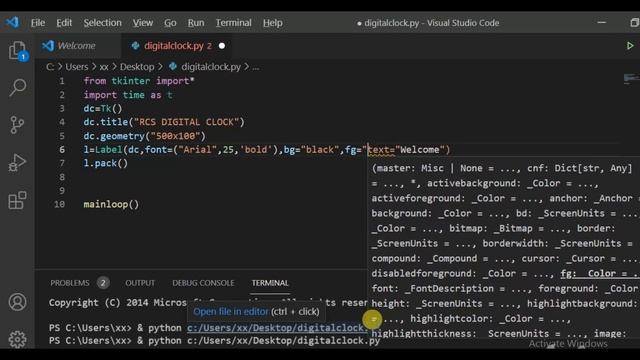The image size is (640, 360).
Task: Restore down the VS Code window
Action: point(634,23)
